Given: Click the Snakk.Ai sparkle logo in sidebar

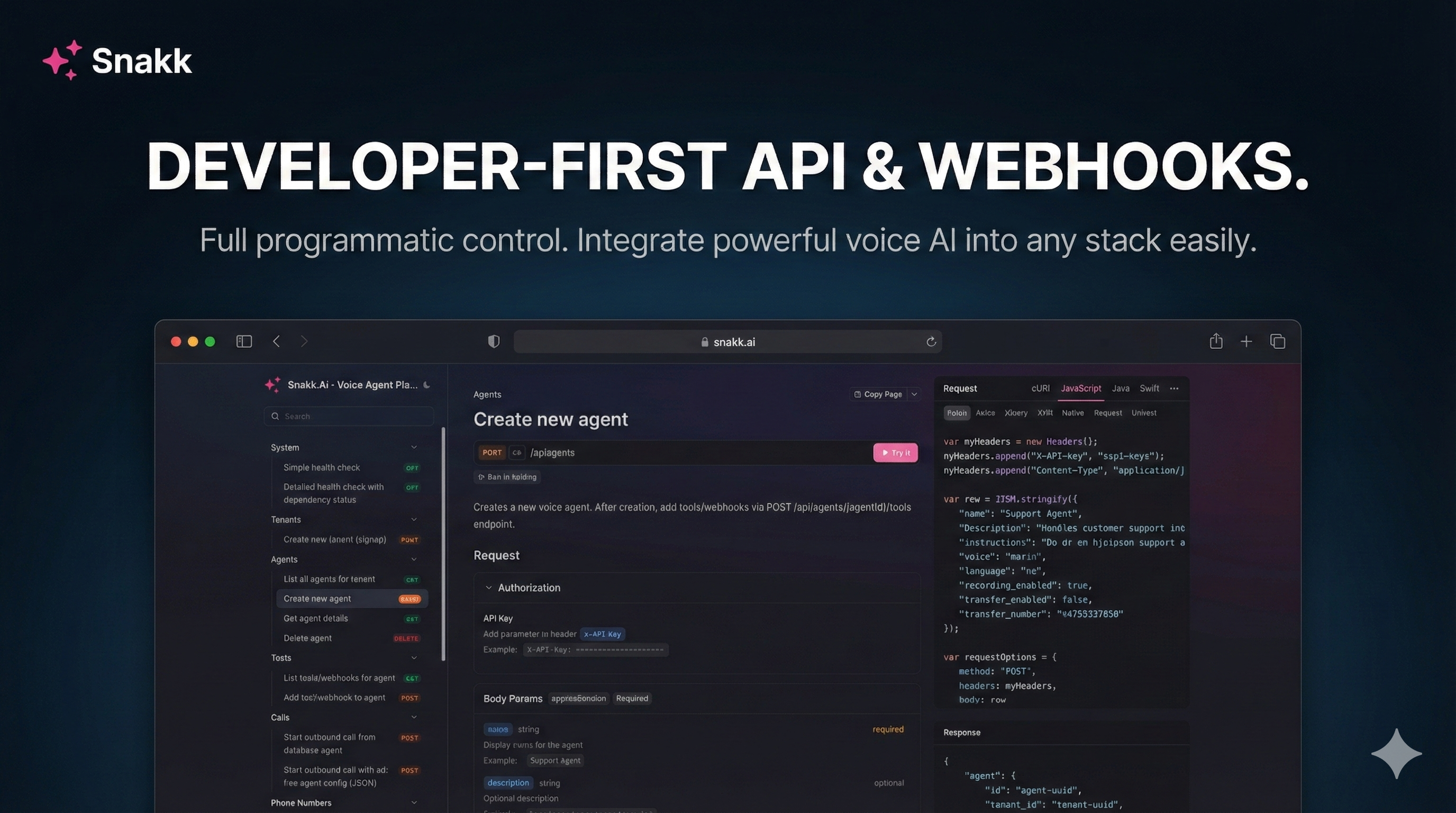Looking at the screenshot, I should pos(272,385).
